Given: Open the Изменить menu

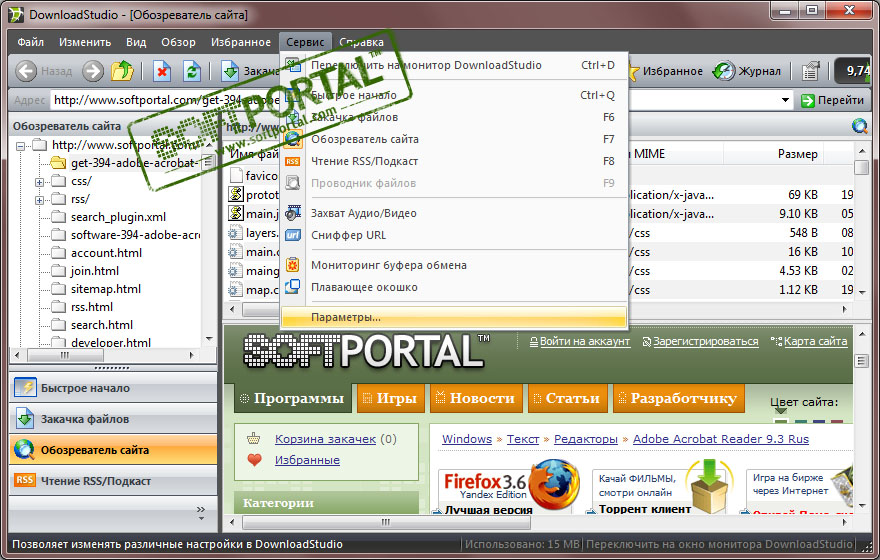Looking at the screenshot, I should (x=85, y=42).
